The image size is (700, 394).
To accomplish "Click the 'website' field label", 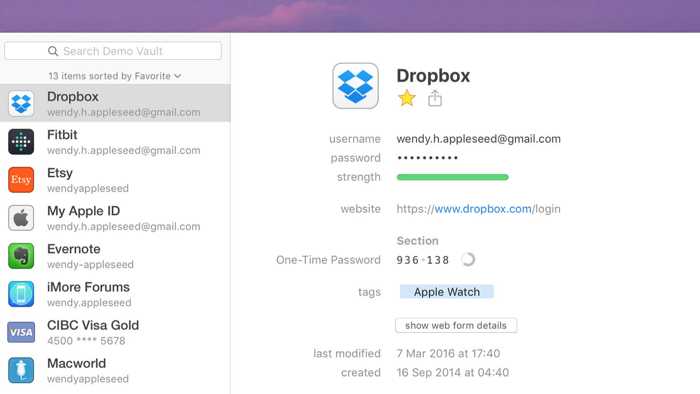I will click(x=361, y=209).
